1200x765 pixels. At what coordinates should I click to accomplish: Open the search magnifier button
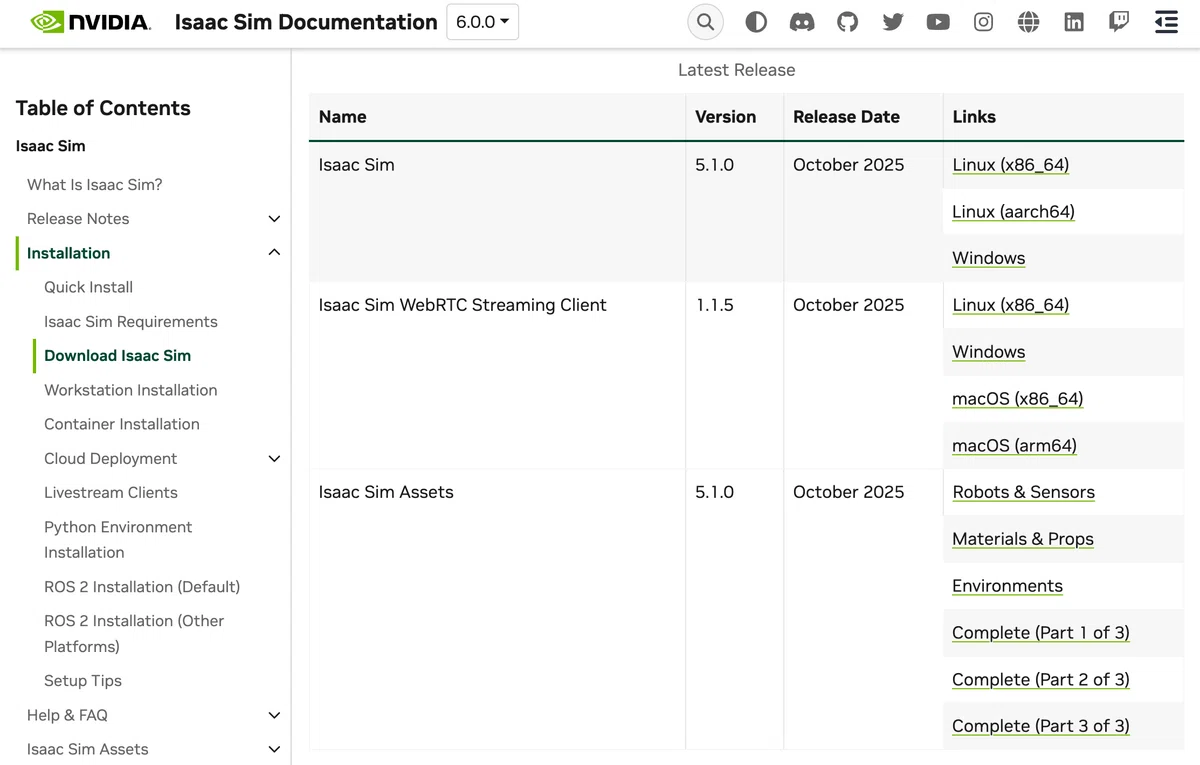point(706,22)
